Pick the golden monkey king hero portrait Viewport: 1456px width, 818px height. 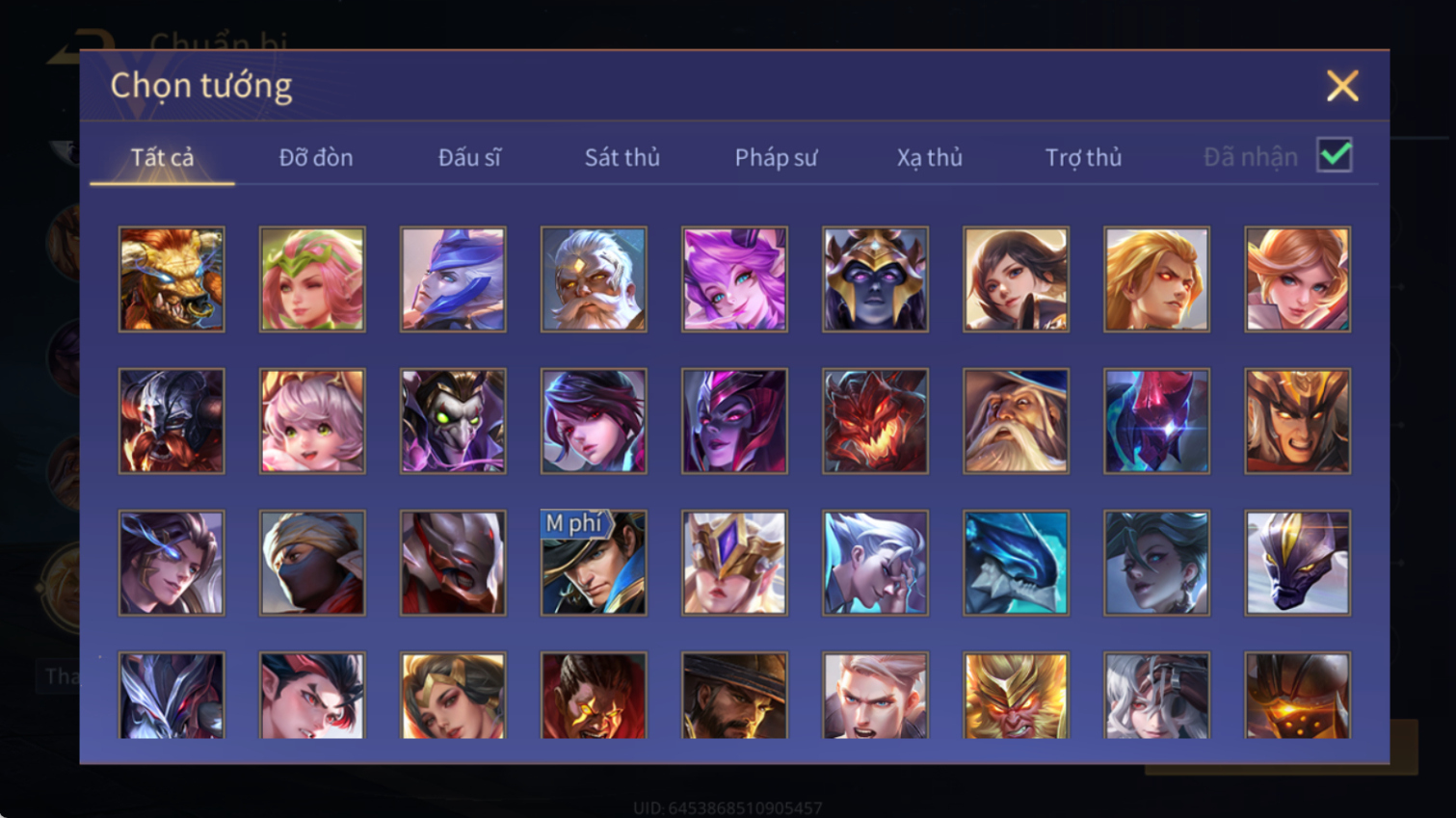click(x=1016, y=696)
